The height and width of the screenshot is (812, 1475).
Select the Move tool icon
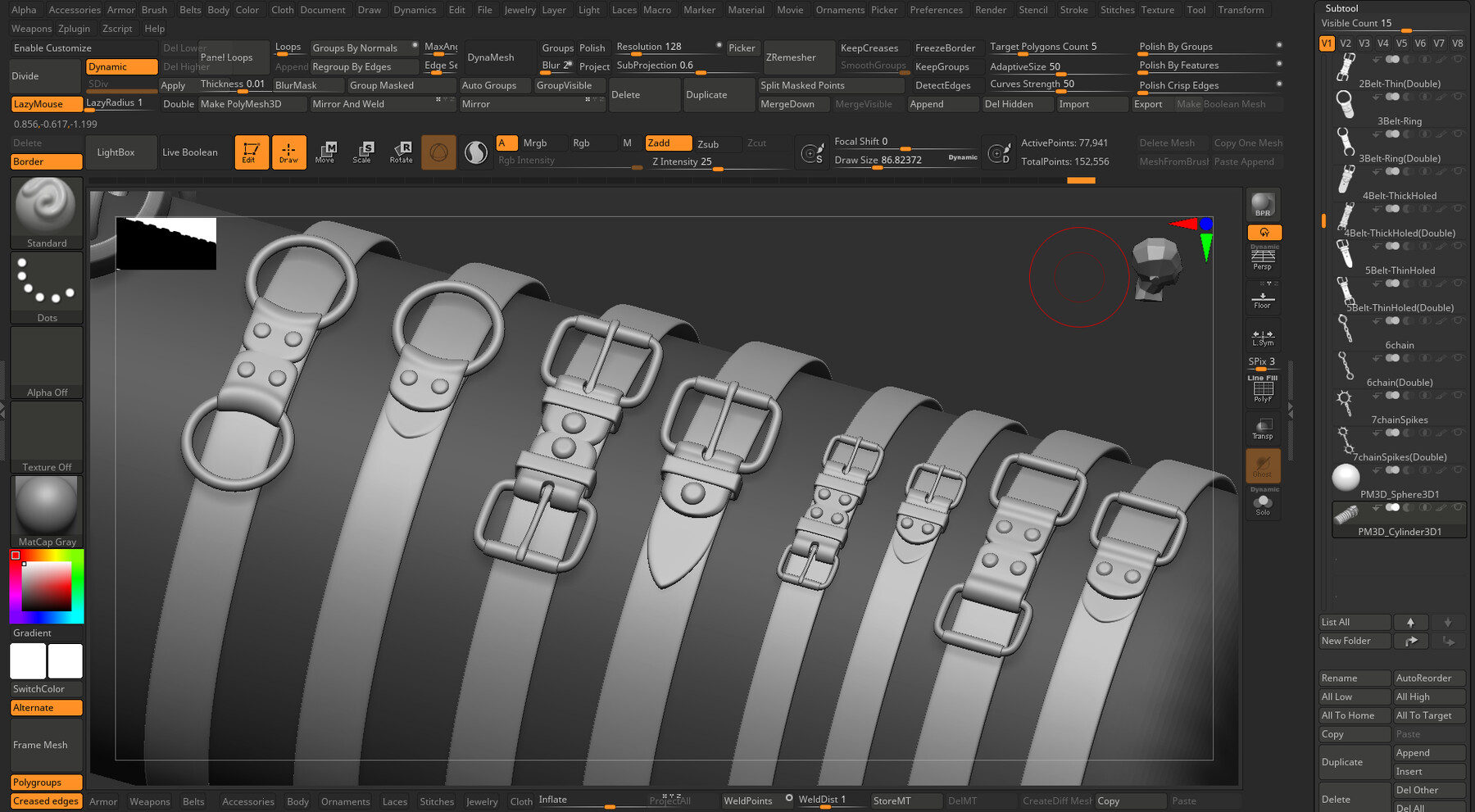coord(326,152)
